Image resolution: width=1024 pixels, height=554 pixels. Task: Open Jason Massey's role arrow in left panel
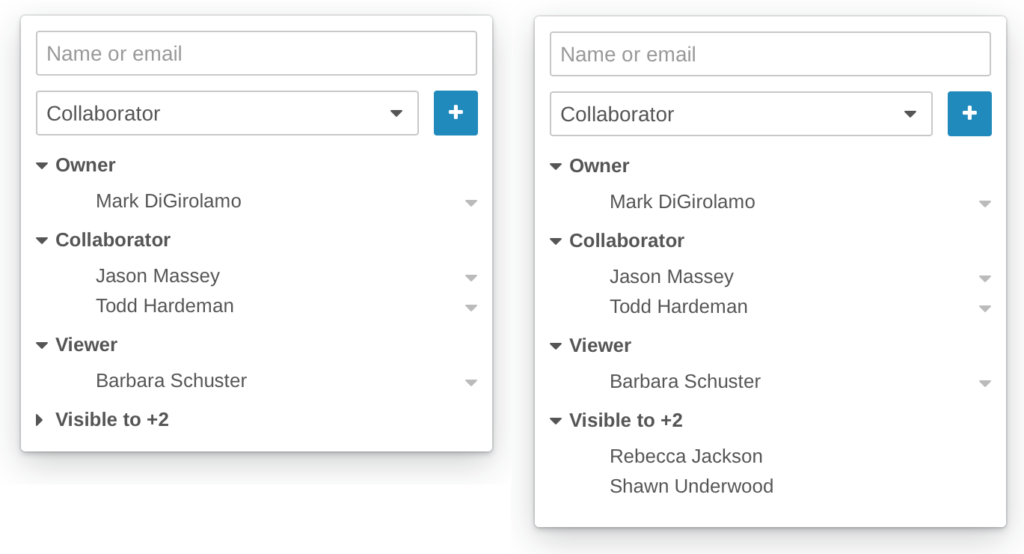tap(471, 277)
